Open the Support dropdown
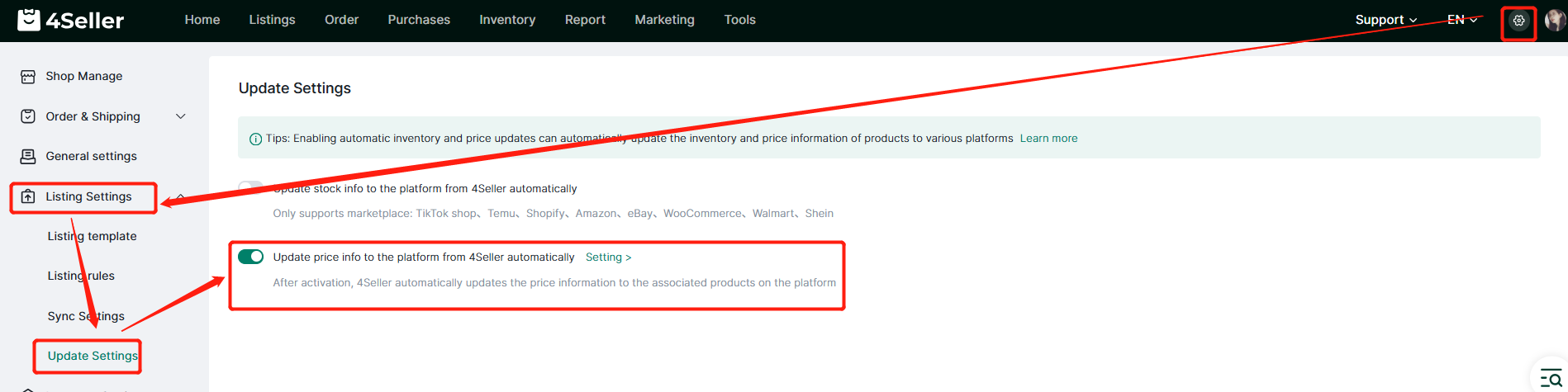 (1385, 20)
